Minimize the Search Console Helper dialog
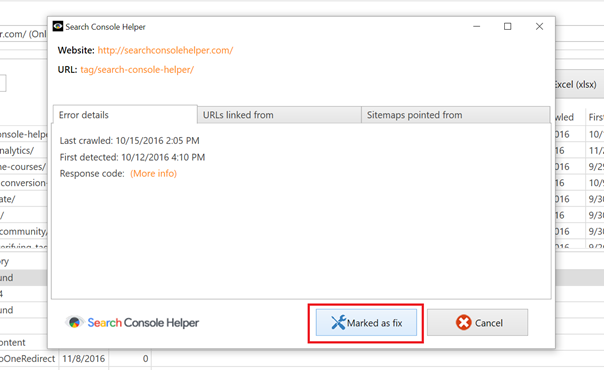The height and width of the screenshot is (370, 604). [x=476, y=27]
